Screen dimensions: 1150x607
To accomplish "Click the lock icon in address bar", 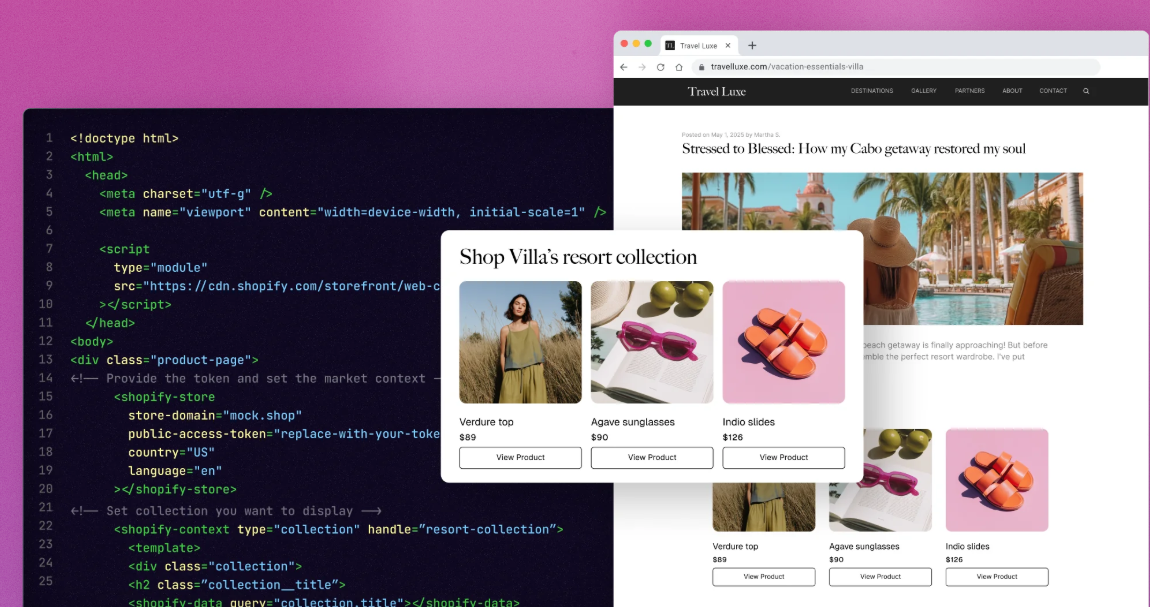I will (702, 67).
